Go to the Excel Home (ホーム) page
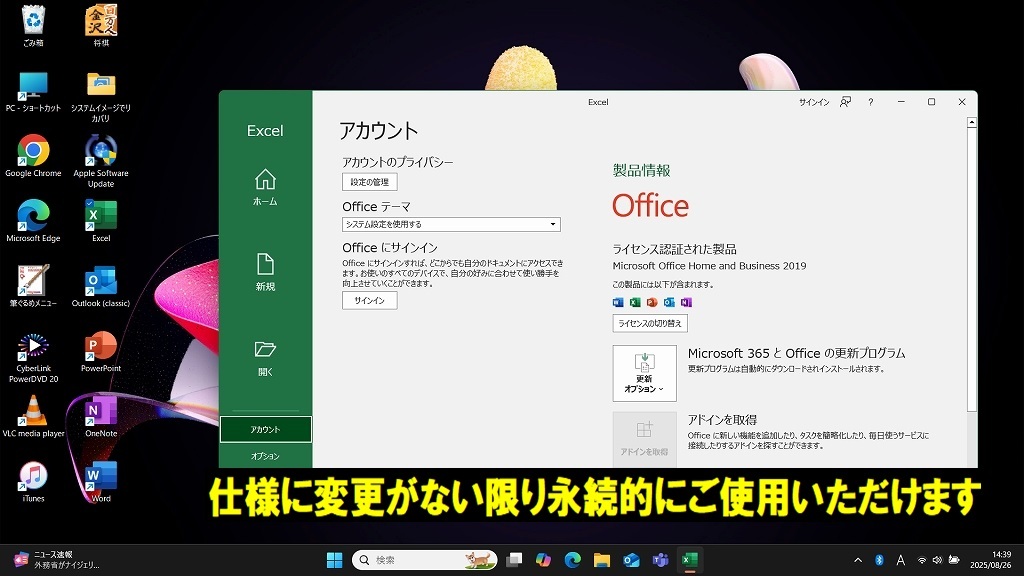This screenshot has width=1024, height=576. 265,187
